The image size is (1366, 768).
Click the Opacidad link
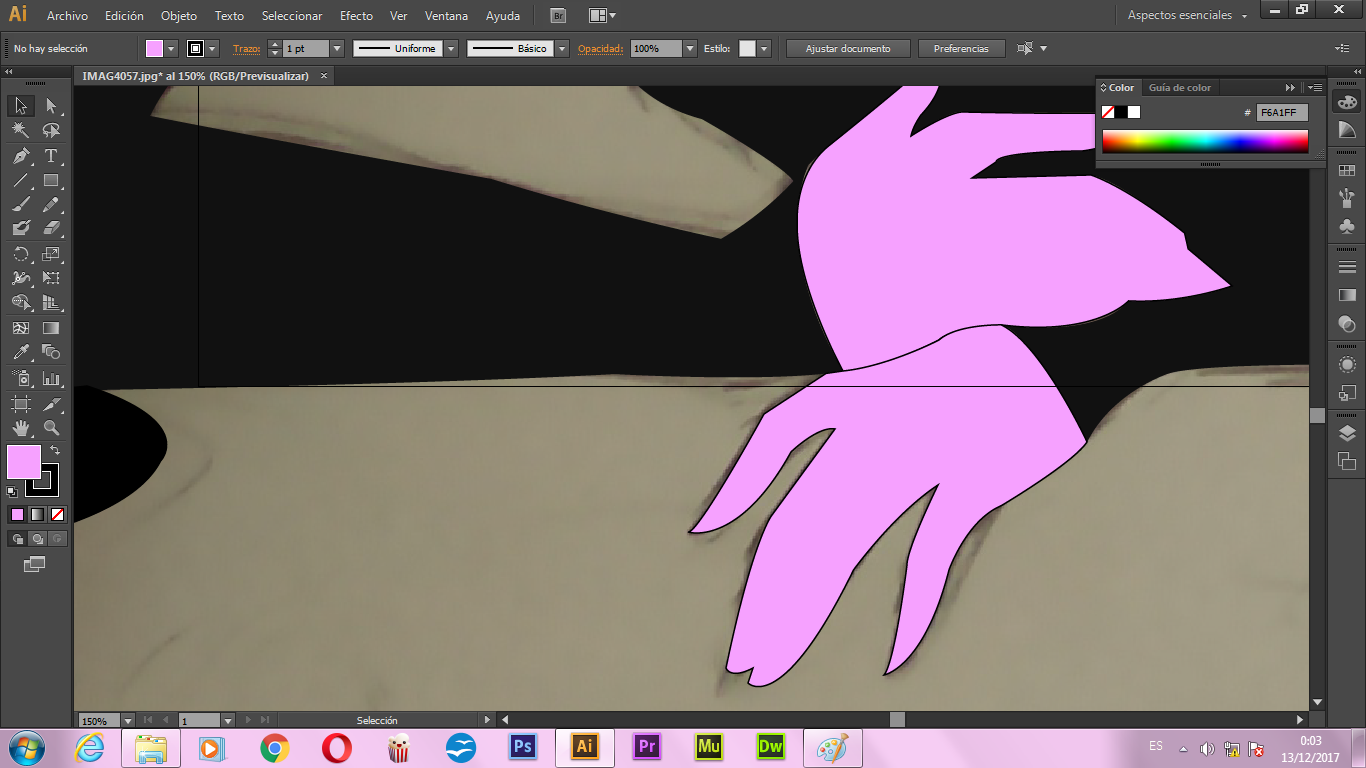pos(600,48)
